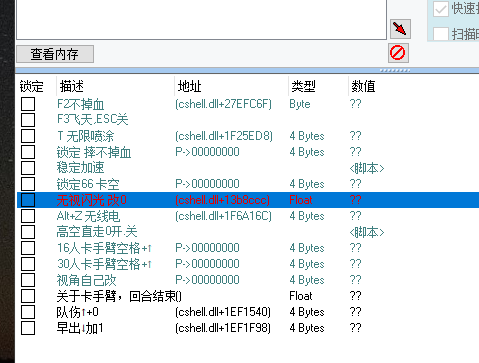Click the found-addresses list box area
This screenshot has height=363, width=479.
(x=202, y=19)
